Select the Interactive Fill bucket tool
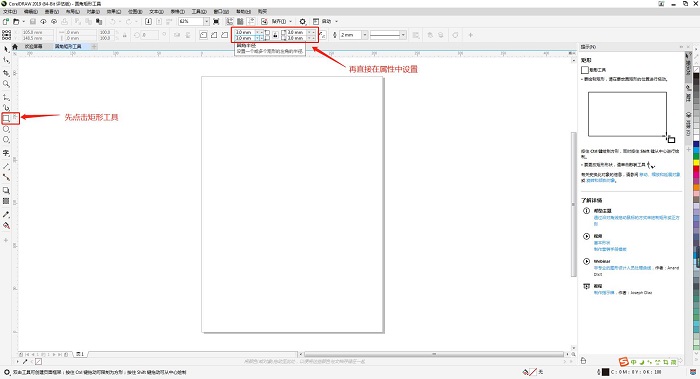Screen dimensions: 700x379 [6, 225]
